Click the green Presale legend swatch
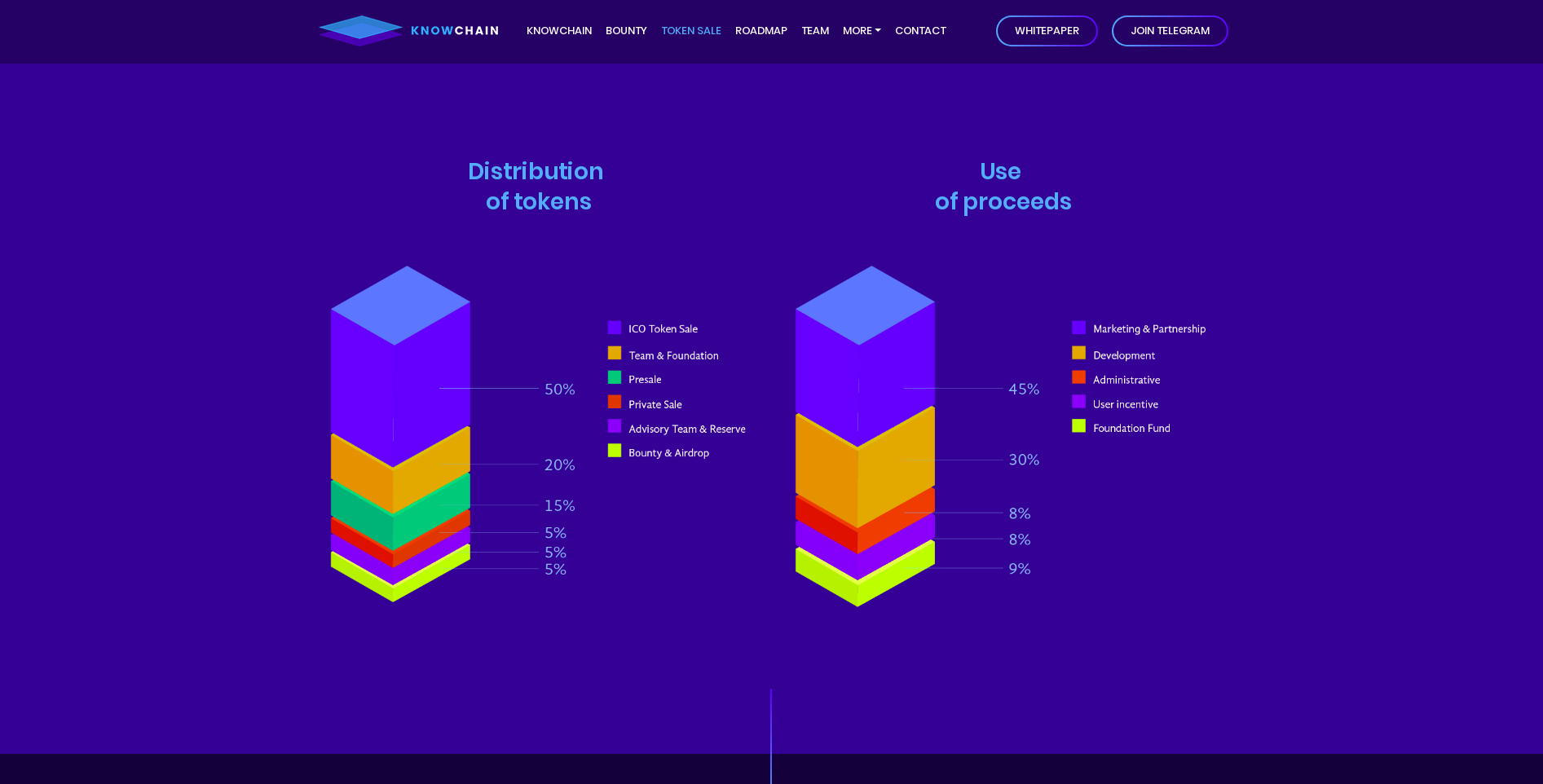The height and width of the screenshot is (784, 1543). pos(615,377)
